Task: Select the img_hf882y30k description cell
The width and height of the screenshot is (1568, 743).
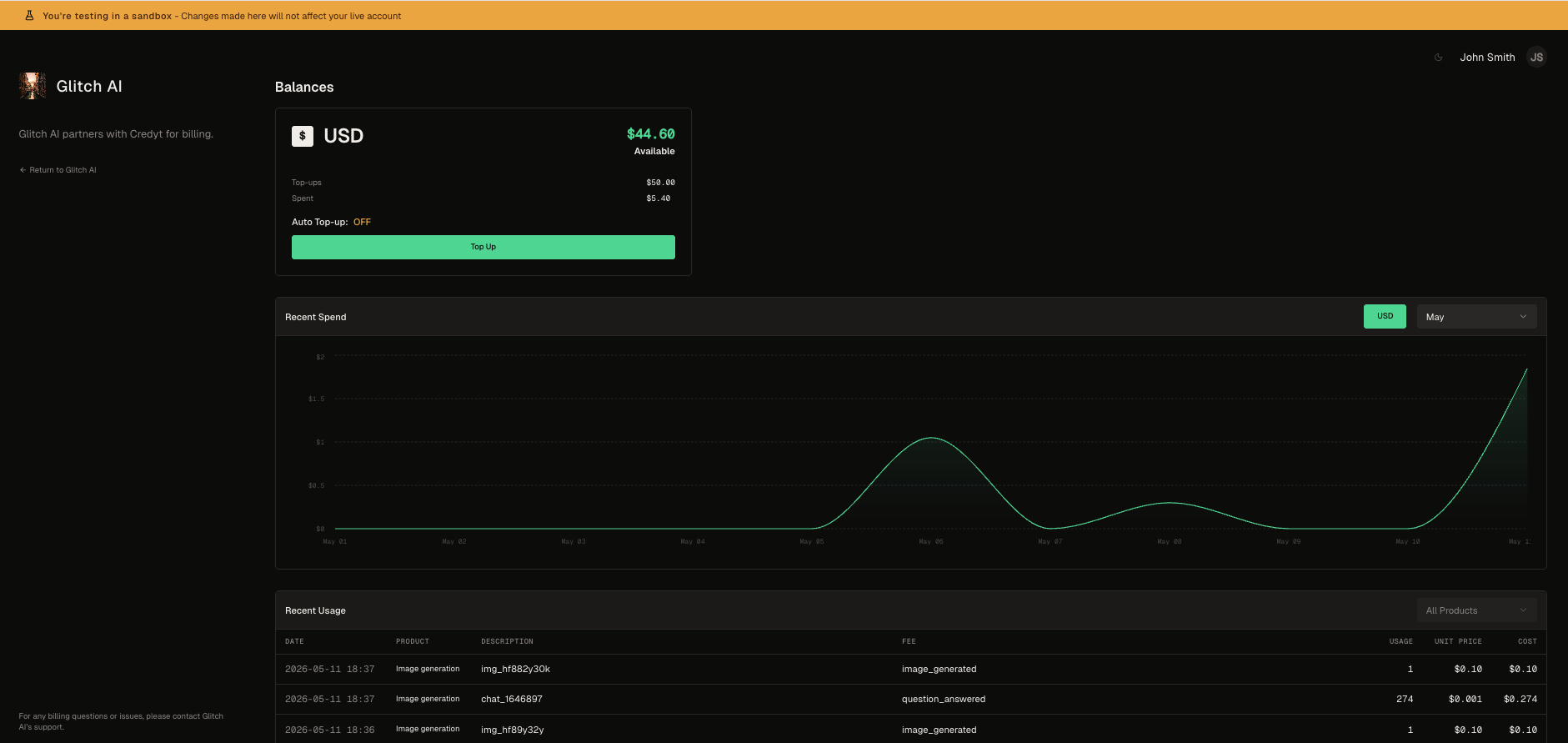Action: coord(515,670)
